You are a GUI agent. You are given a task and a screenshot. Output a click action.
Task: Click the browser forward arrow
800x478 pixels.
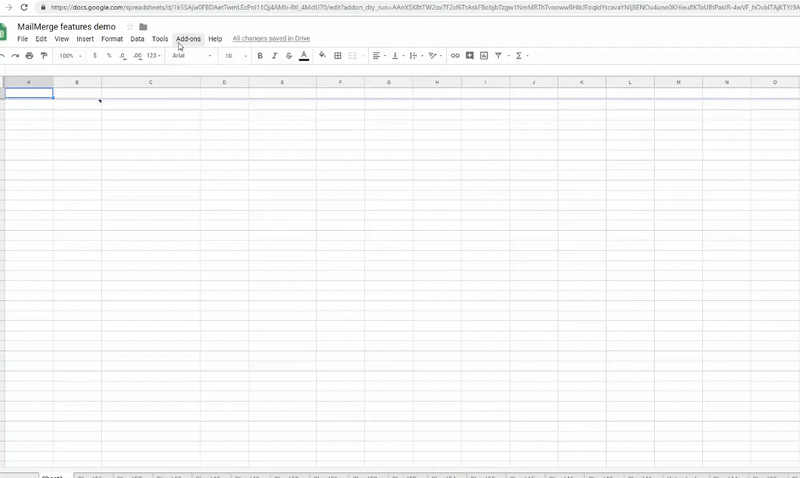coord(9,8)
